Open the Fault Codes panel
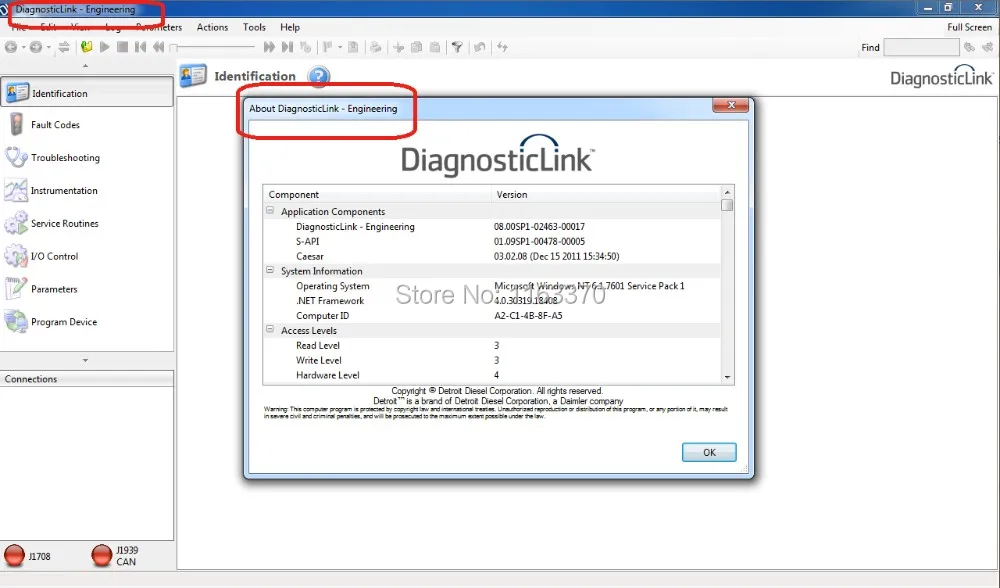 [x=87, y=125]
